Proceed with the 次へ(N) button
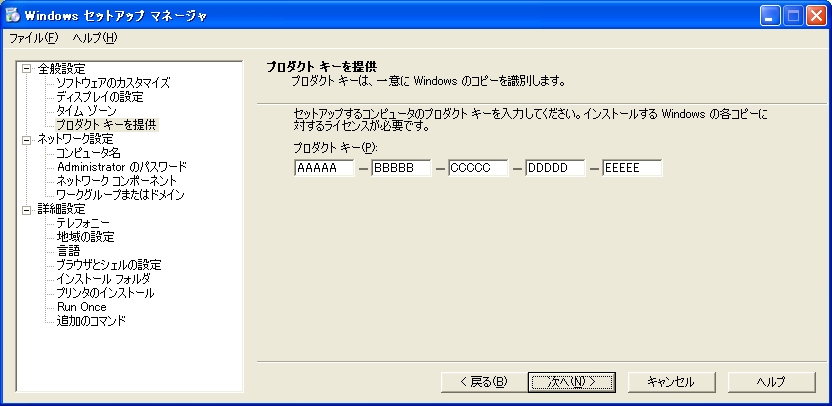832x406 pixels. click(x=571, y=382)
